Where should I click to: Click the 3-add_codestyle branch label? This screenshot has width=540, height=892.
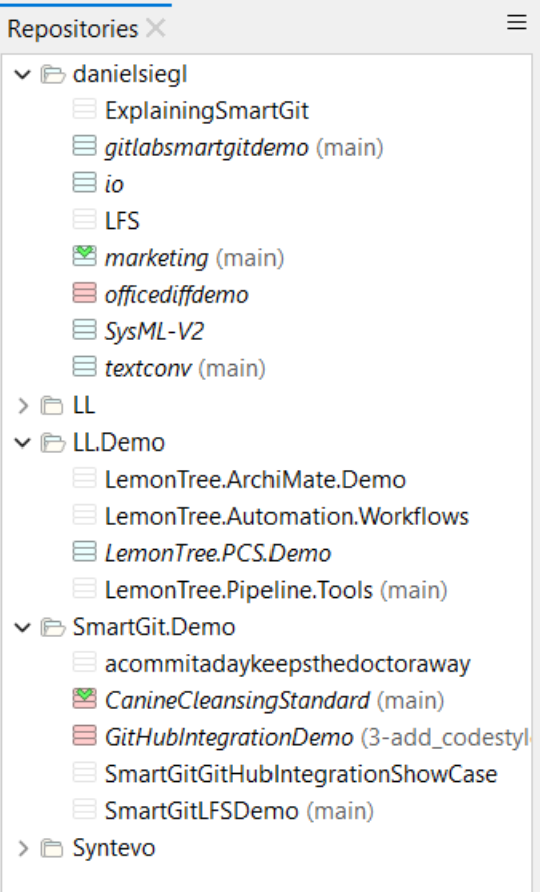coord(446,737)
